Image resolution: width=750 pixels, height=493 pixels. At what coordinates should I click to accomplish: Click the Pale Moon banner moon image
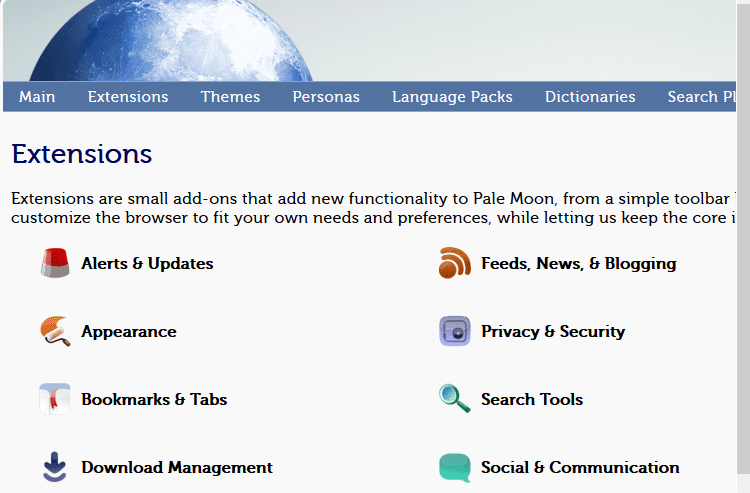pyautogui.click(x=171, y=41)
